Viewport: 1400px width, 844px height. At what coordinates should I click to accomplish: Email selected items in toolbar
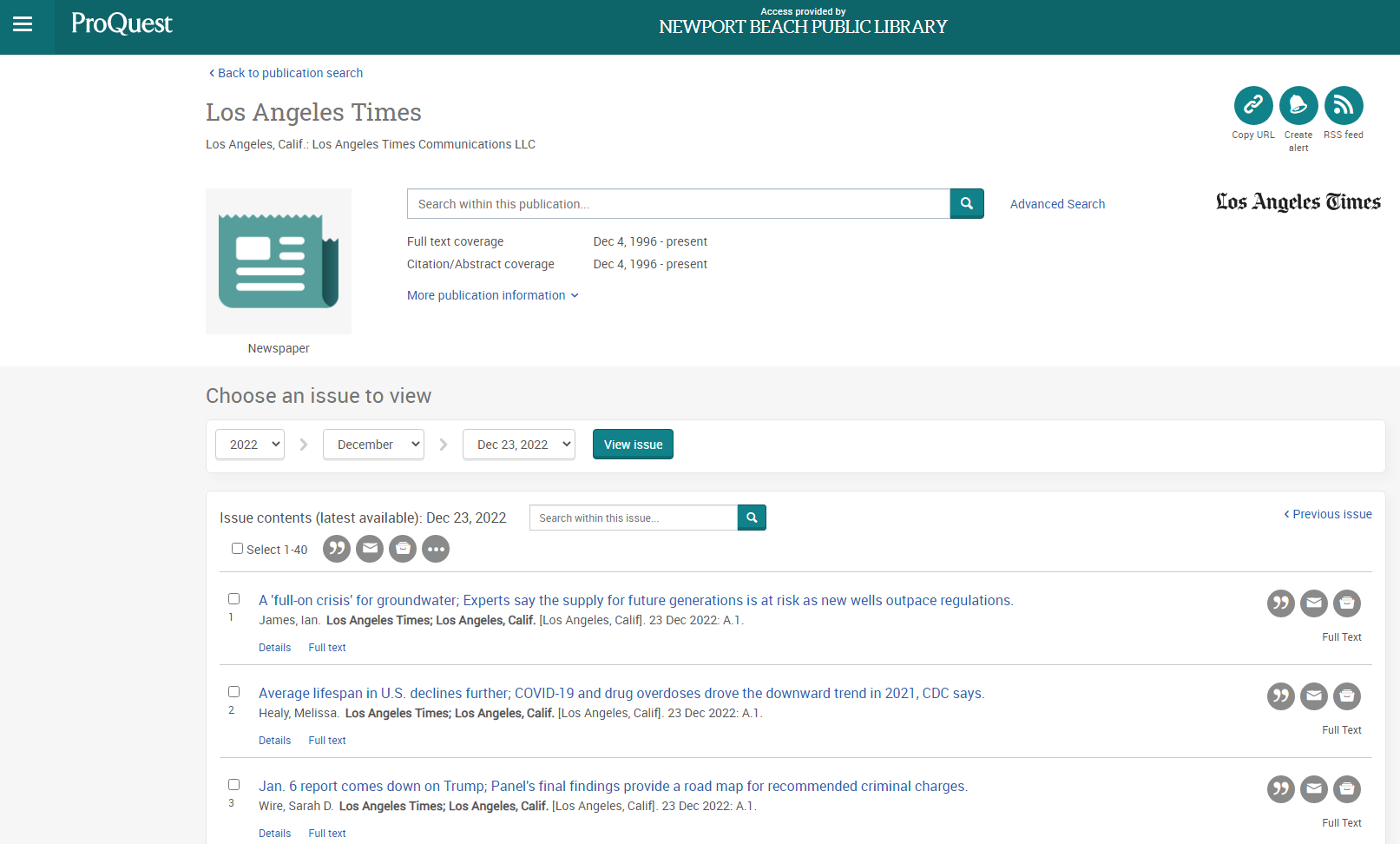(370, 549)
